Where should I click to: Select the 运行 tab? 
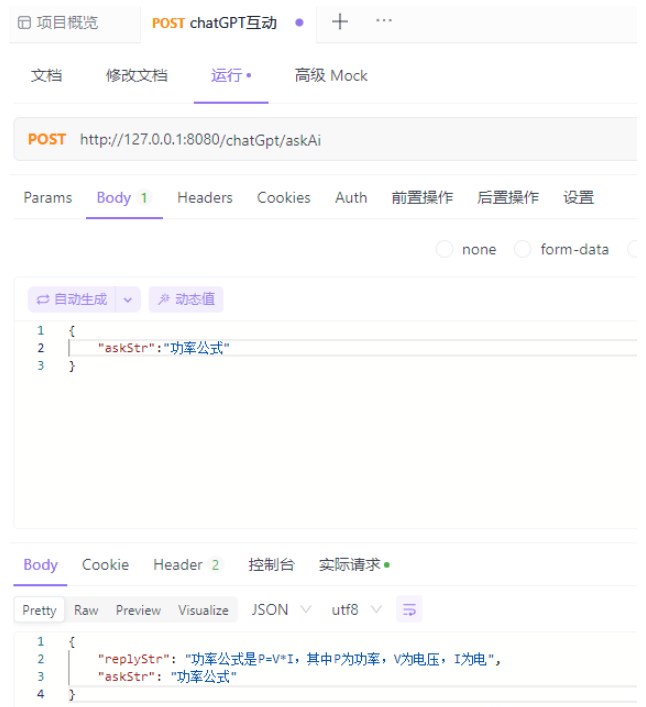[x=231, y=75]
